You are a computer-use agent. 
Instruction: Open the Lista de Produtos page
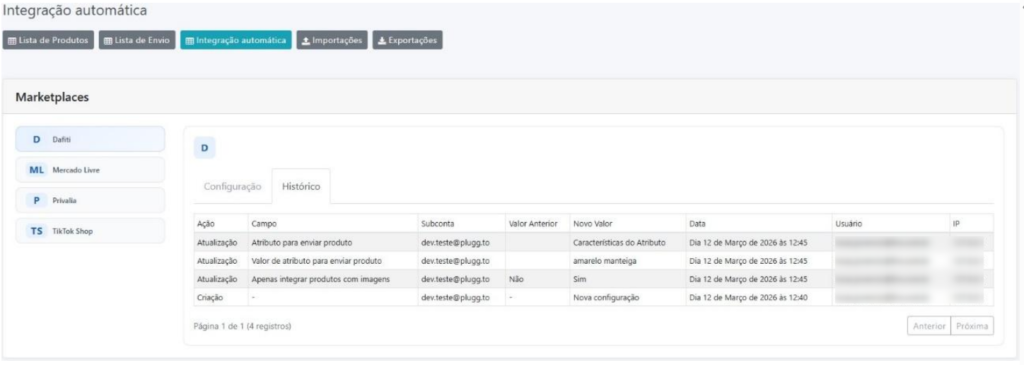(x=48, y=40)
